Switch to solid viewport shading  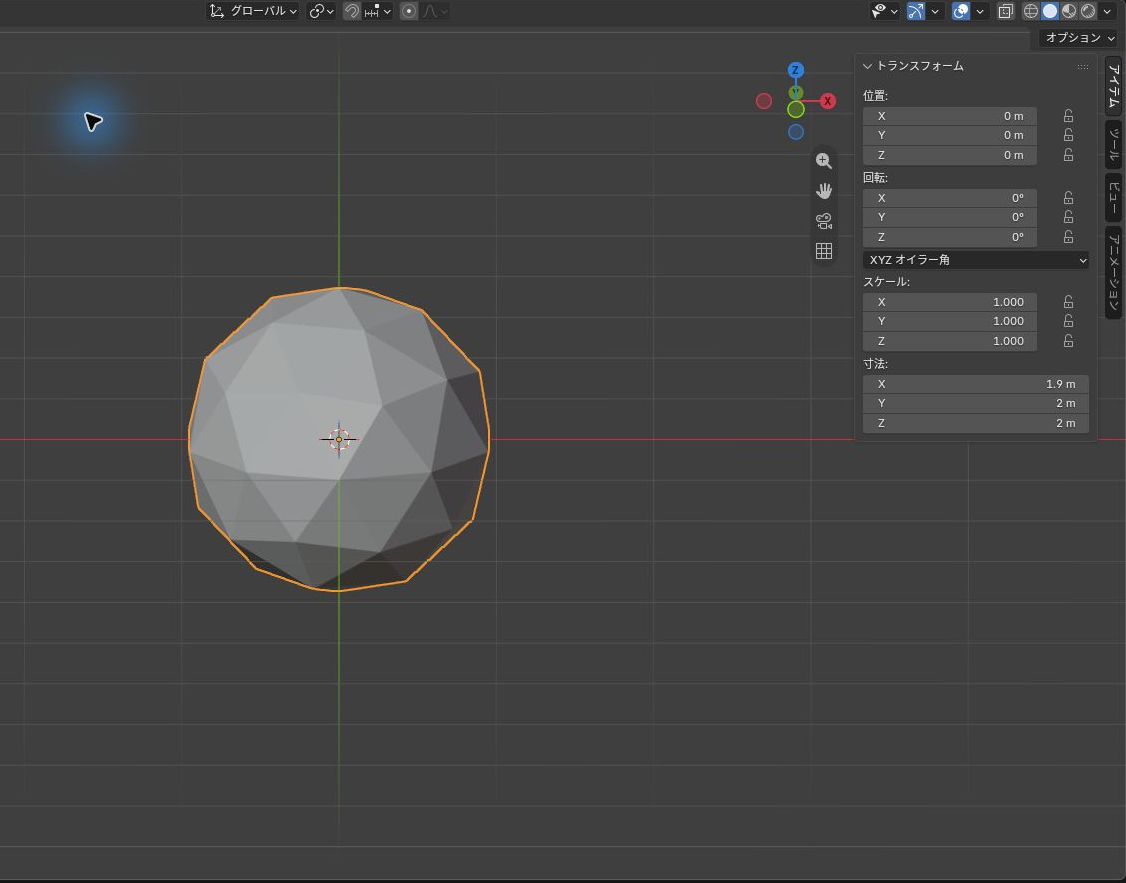pos(1050,11)
